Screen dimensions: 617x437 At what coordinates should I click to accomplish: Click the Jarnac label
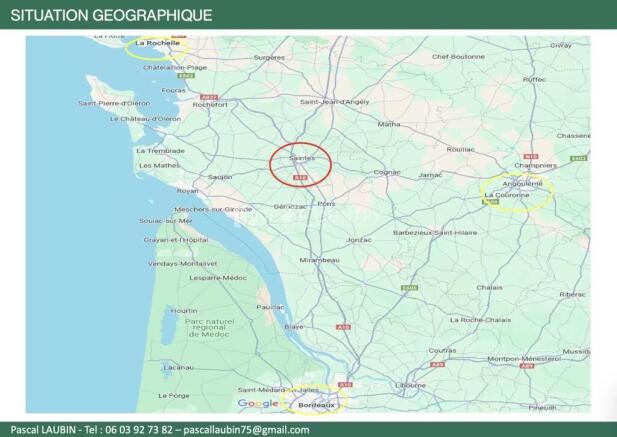(x=430, y=175)
